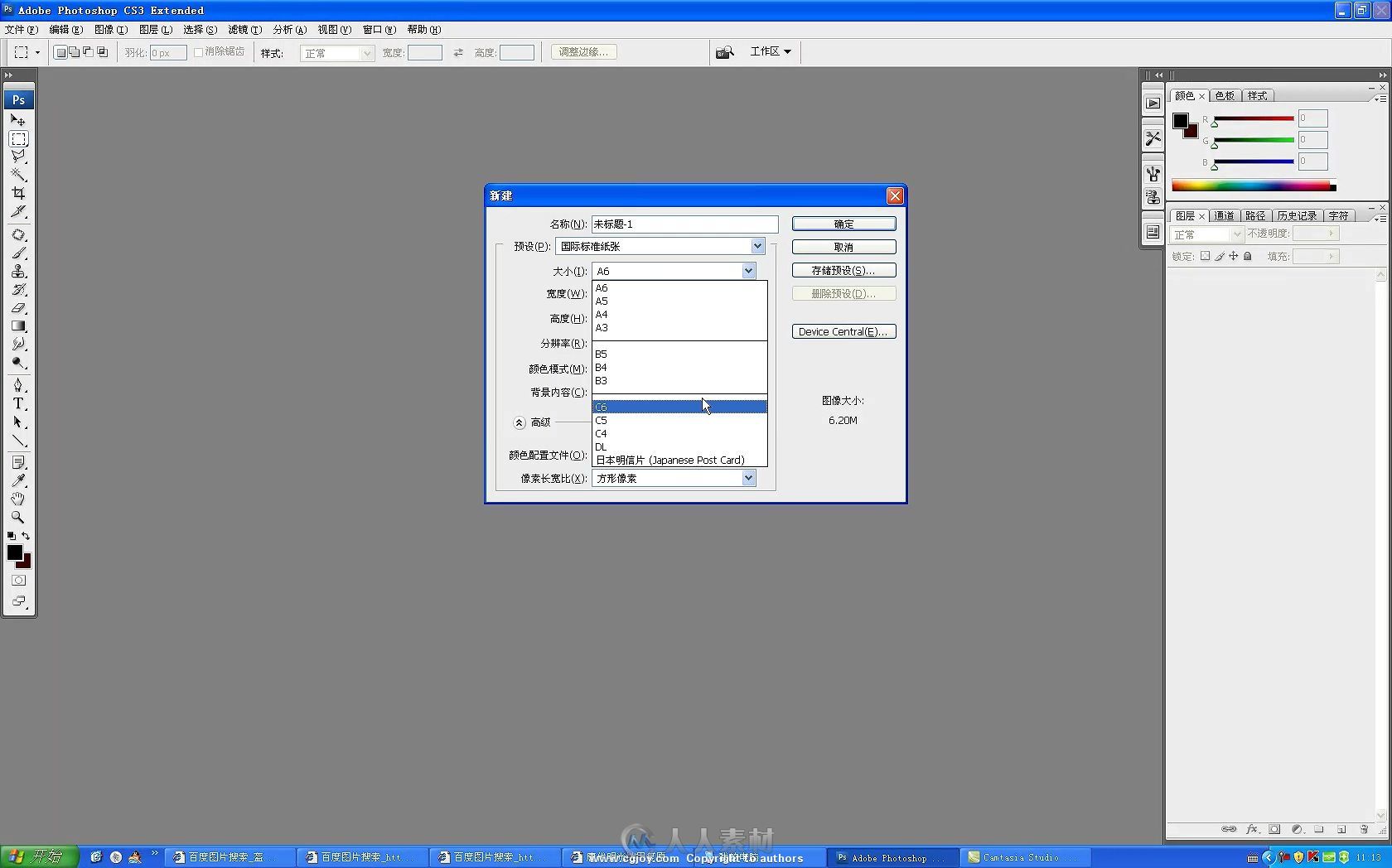Select the Spot Healing Brush tool

pos(18,234)
